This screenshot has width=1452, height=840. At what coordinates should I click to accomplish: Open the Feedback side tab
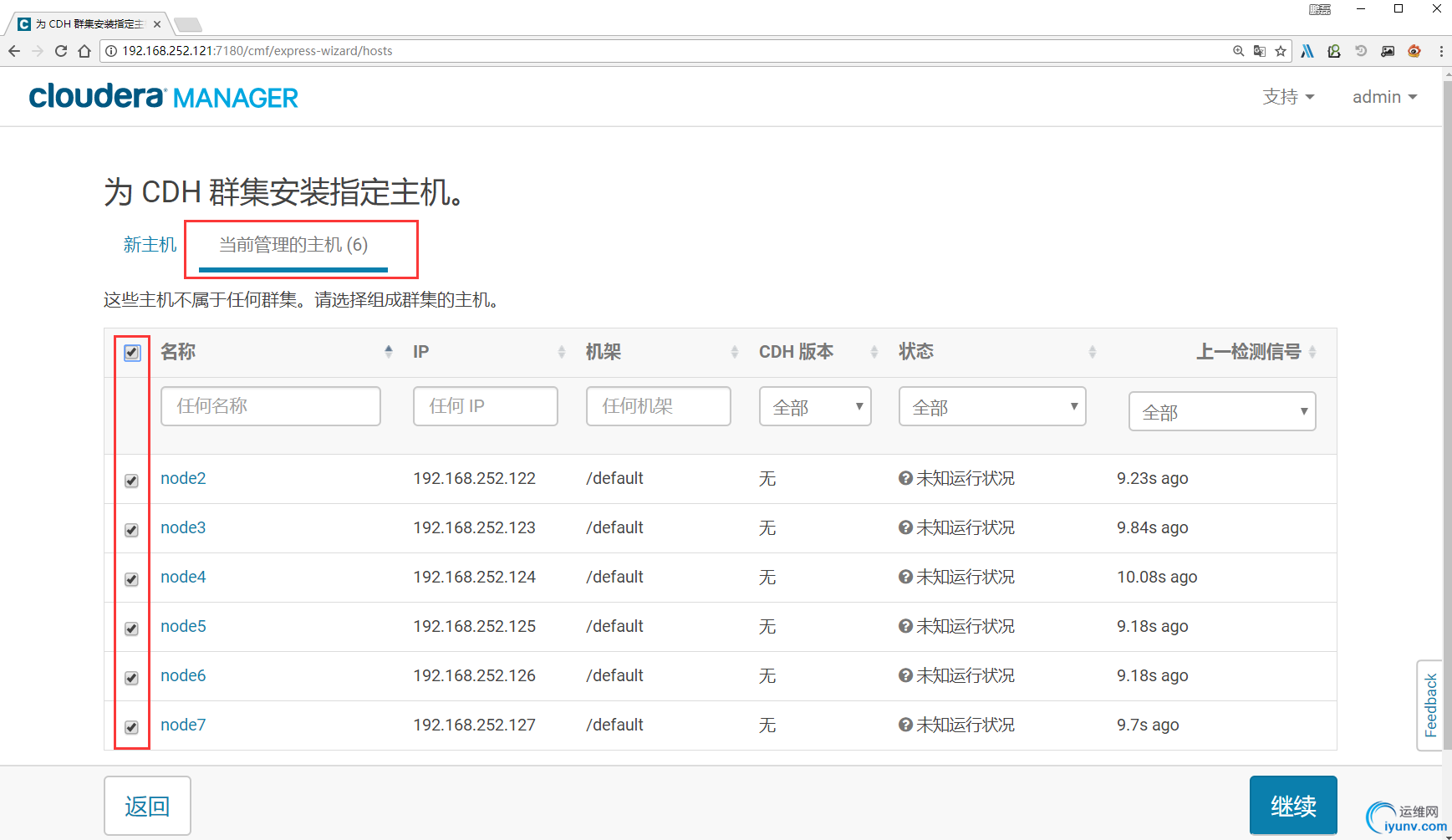(1430, 705)
